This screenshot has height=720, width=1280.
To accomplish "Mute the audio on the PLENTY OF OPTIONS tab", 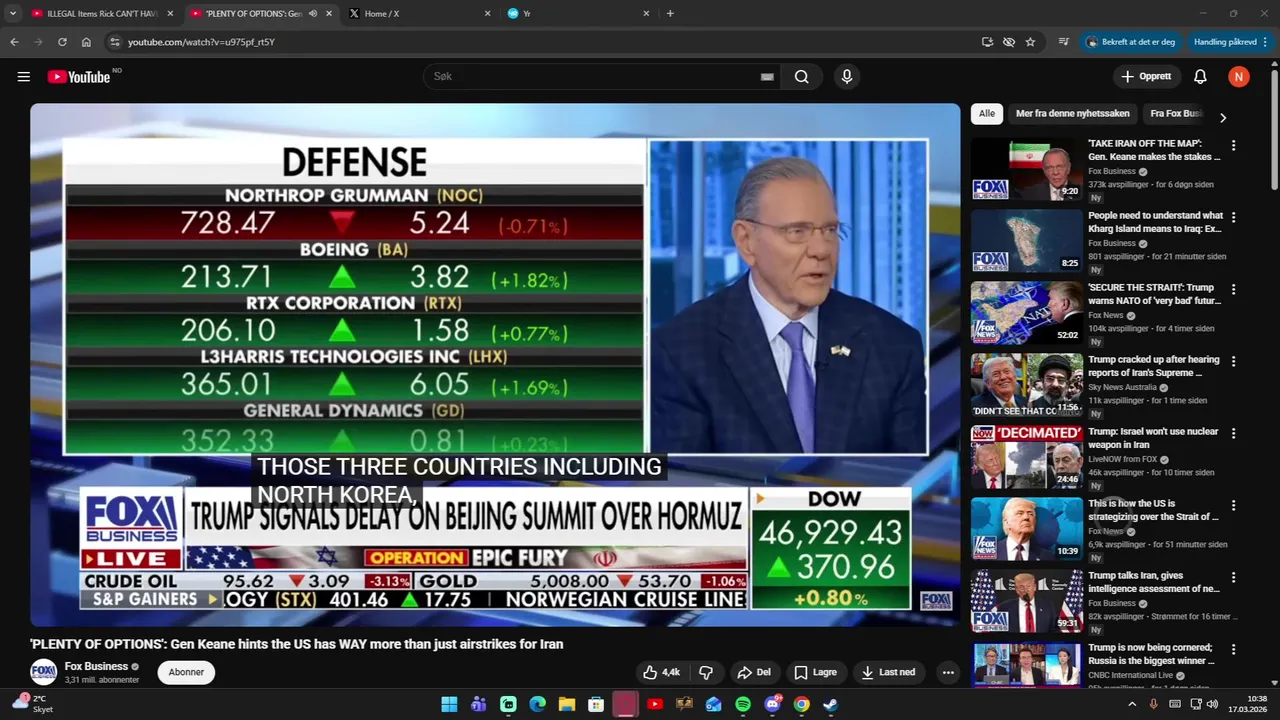I will tap(312, 14).
